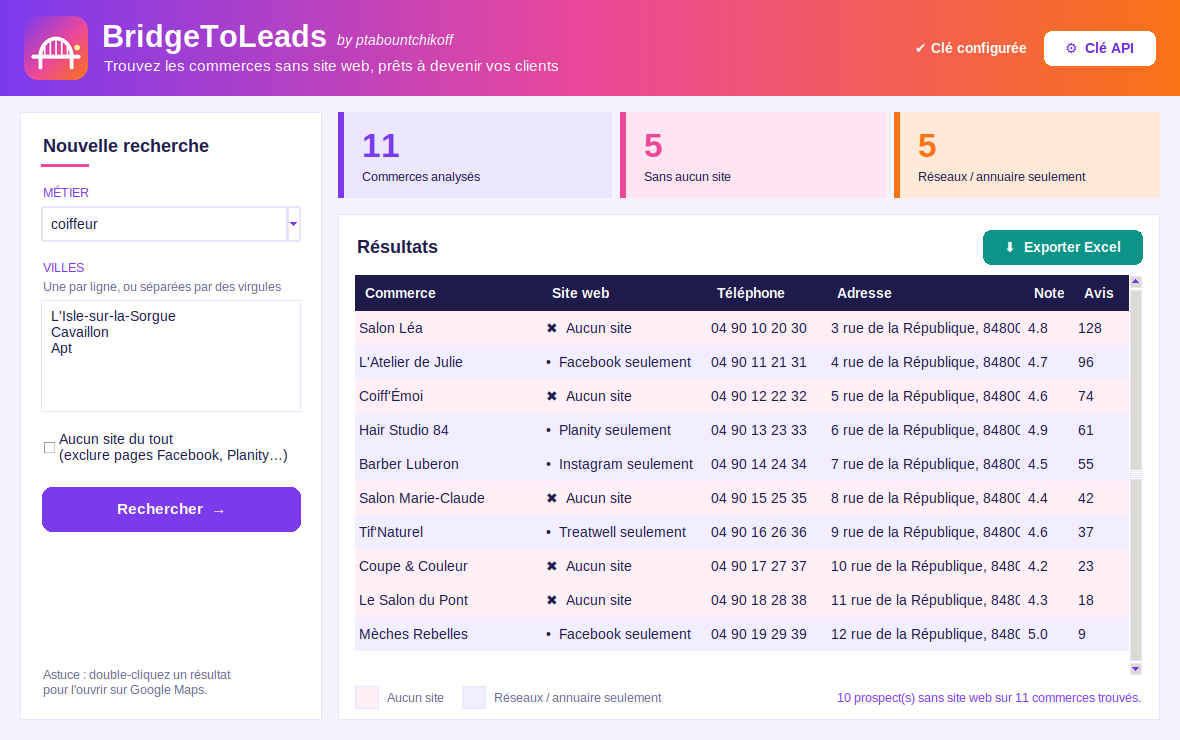Click the cross icon in Le Salon du Pont row

point(552,600)
